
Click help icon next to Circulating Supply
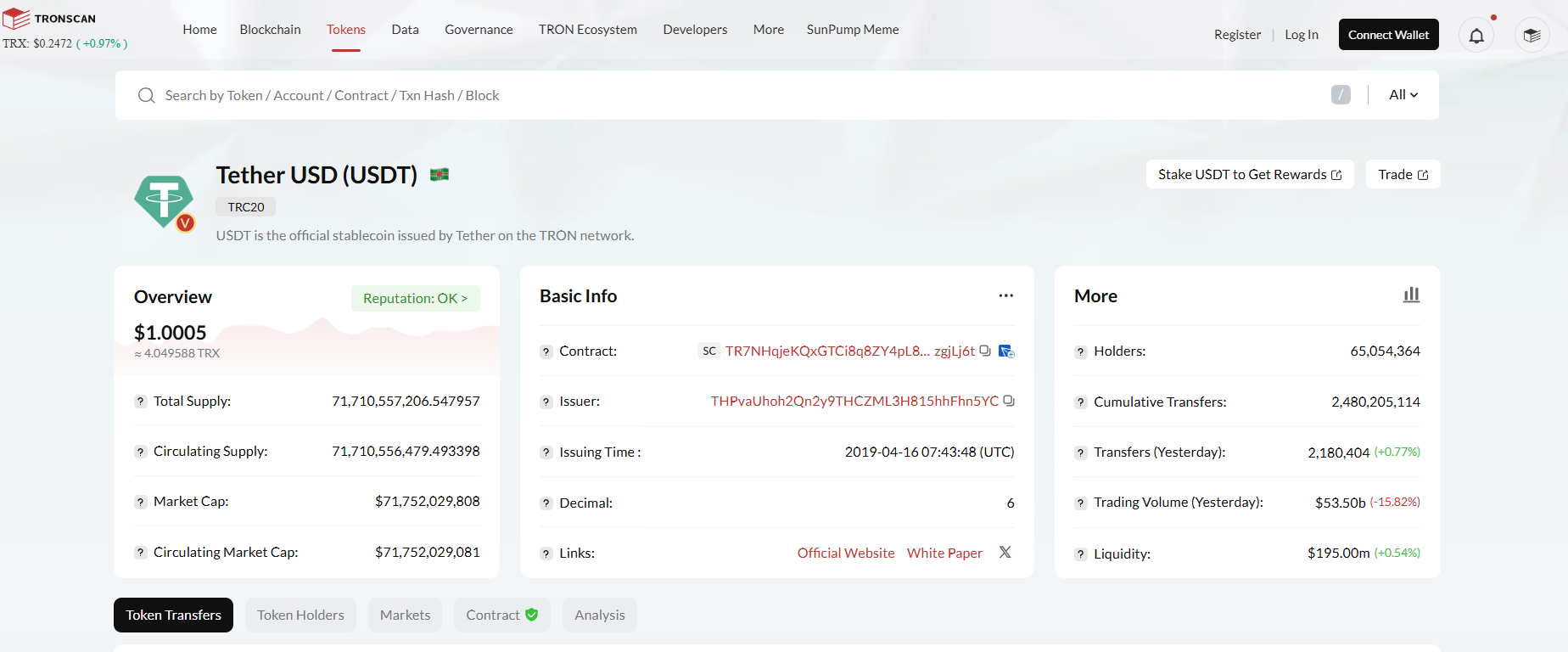click(x=141, y=452)
